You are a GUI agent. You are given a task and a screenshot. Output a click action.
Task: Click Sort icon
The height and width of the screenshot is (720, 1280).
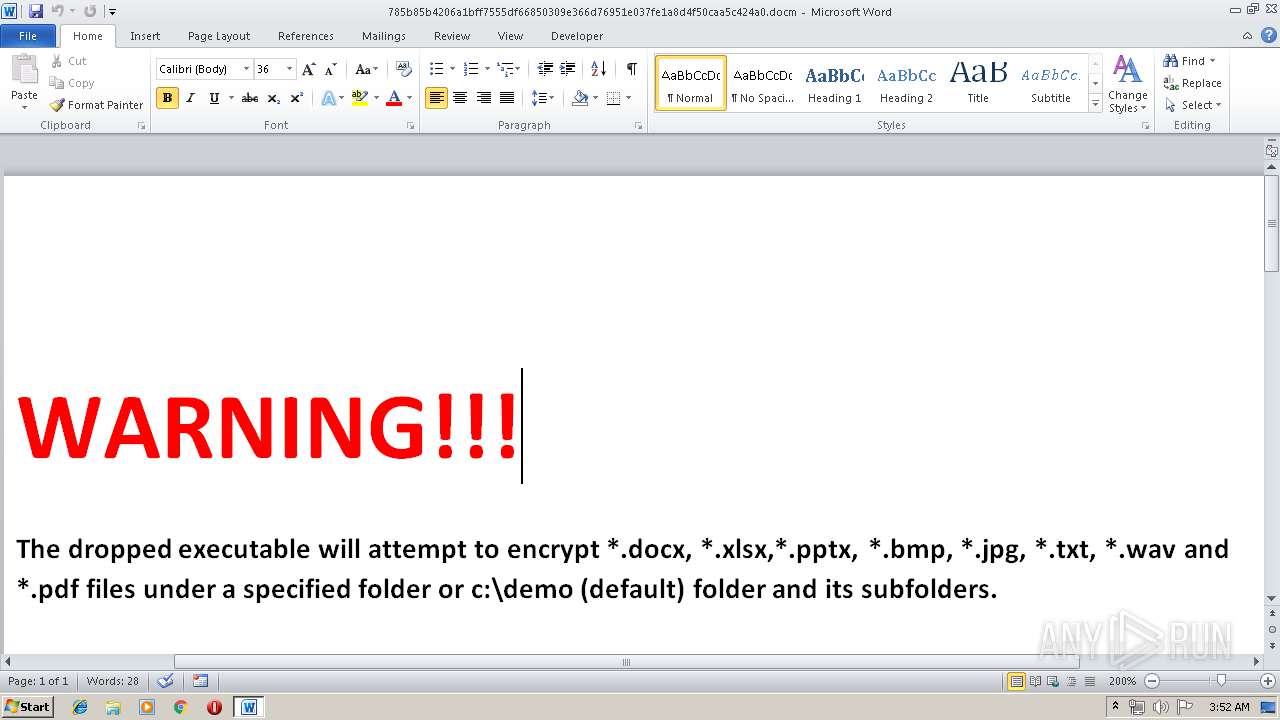click(x=598, y=69)
